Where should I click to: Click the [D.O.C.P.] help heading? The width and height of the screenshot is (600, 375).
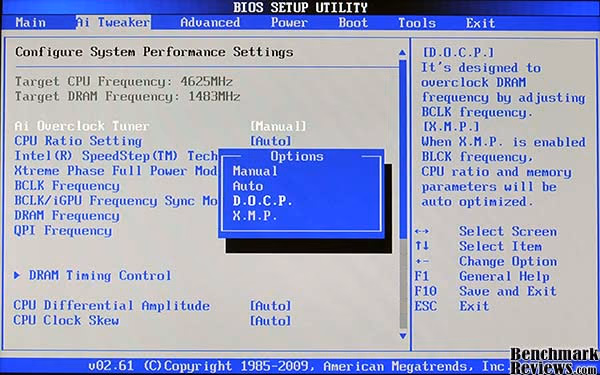click(458, 53)
